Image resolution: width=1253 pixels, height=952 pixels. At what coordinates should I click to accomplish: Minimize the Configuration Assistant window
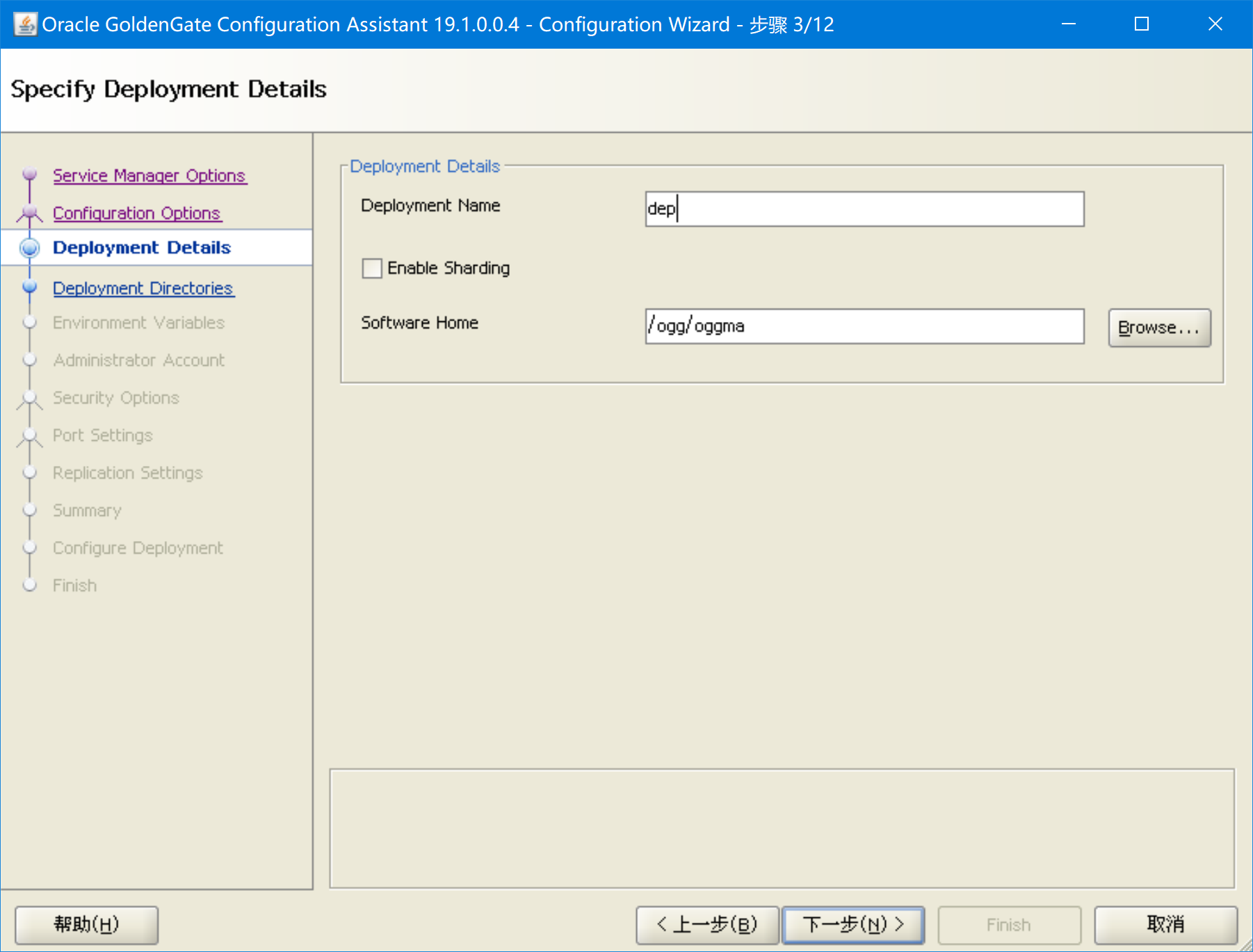tap(1069, 24)
